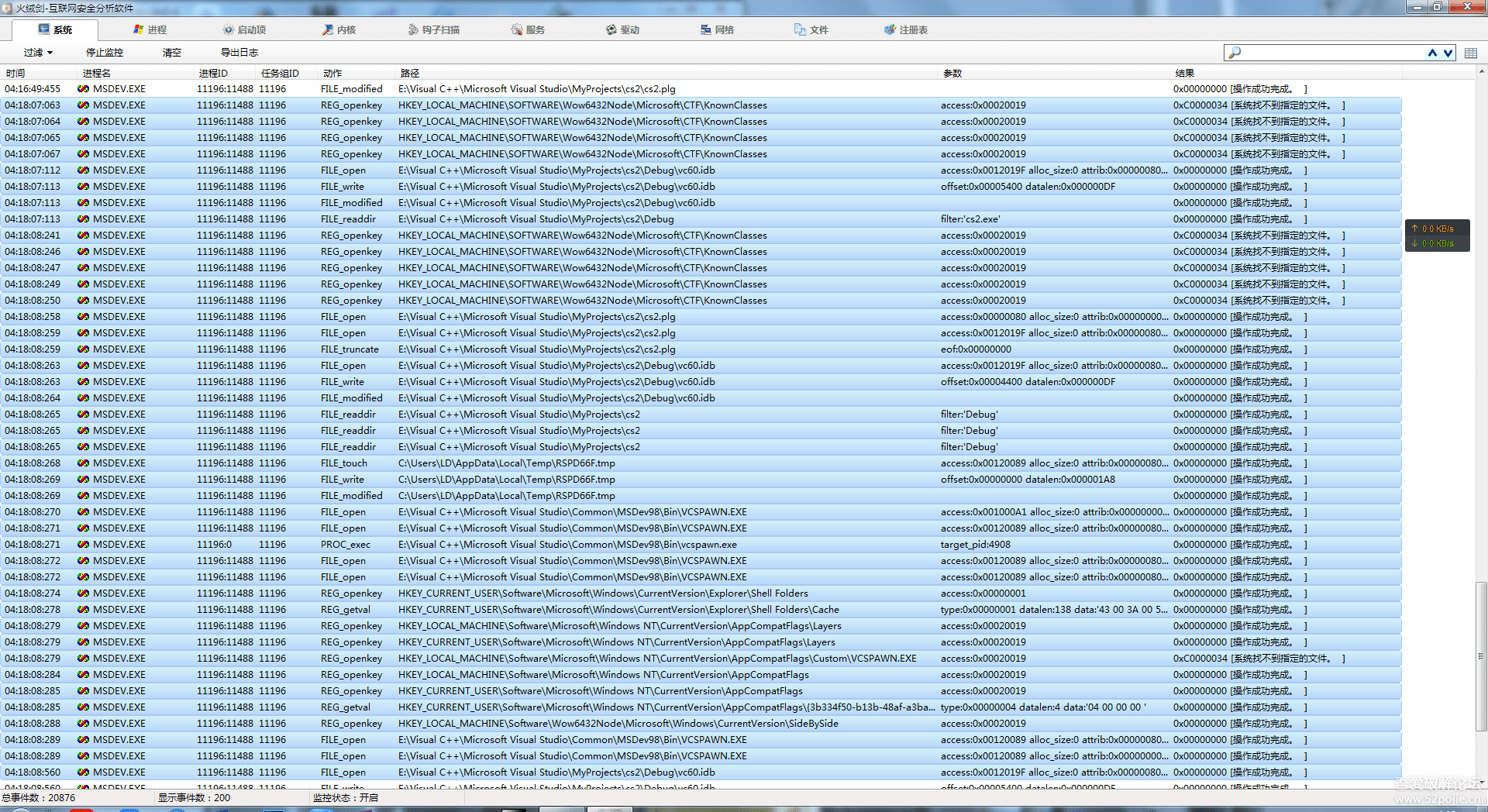
Task: Click the vertical scrollbar thumb
Action: pyautogui.click(x=1481, y=655)
